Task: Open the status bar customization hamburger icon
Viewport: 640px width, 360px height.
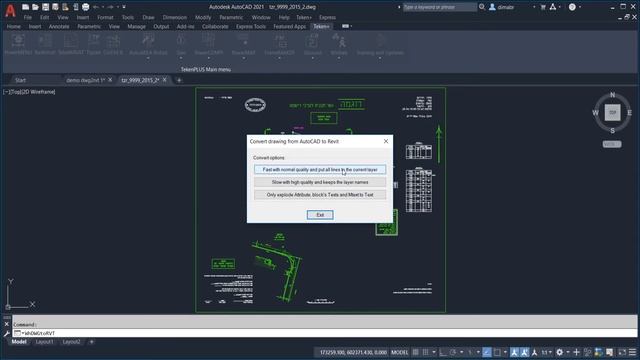Action: coord(632,352)
